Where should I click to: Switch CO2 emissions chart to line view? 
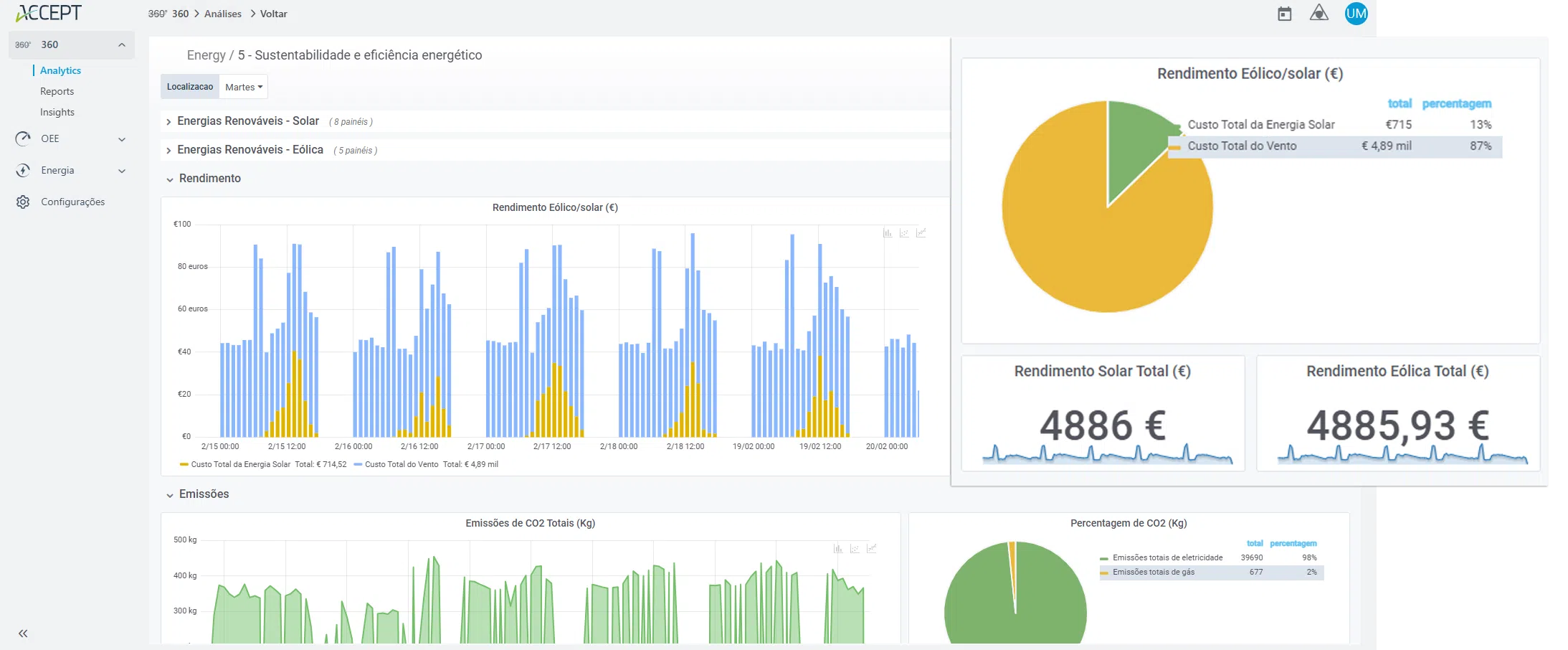pyautogui.click(x=872, y=549)
